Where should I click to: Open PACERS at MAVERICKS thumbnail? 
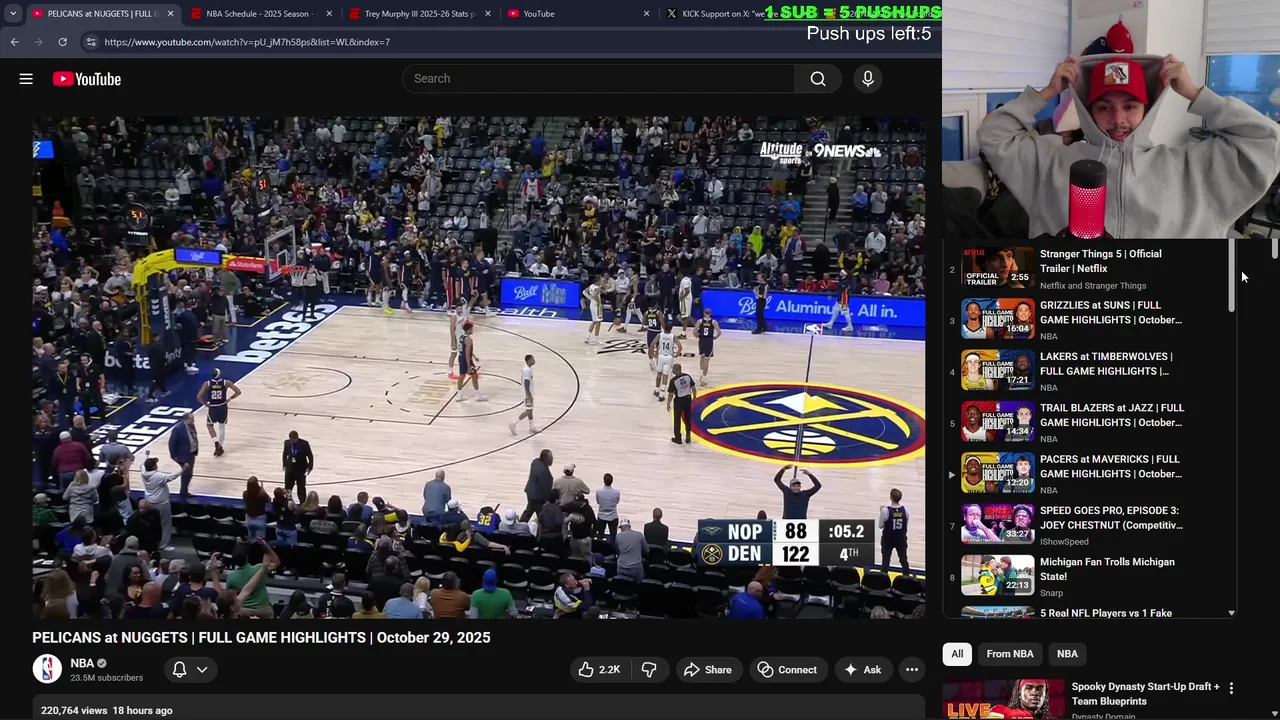[998, 473]
